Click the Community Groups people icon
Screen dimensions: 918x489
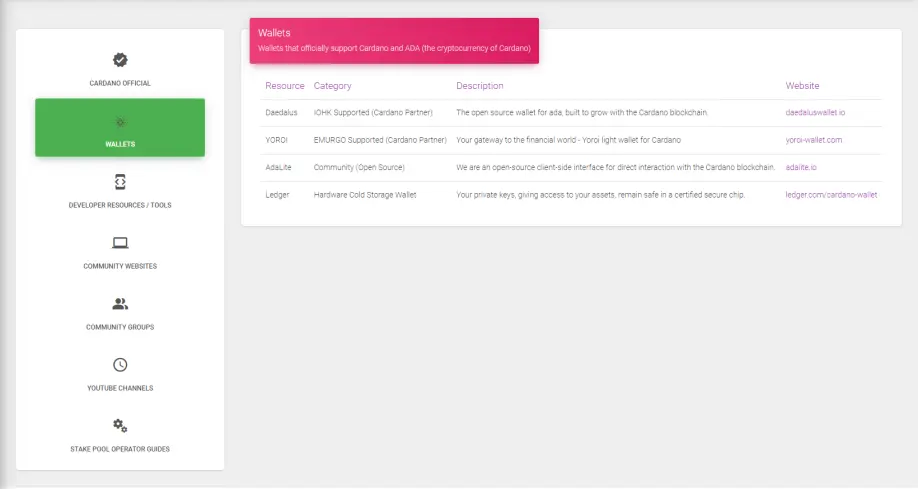(x=120, y=303)
